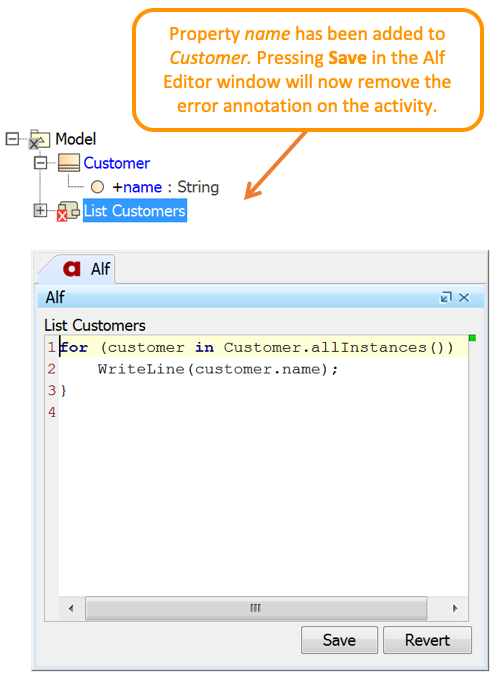This screenshot has height=680, width=496.
Task: Select the Customer item in tree
Action: click(117, 163)
